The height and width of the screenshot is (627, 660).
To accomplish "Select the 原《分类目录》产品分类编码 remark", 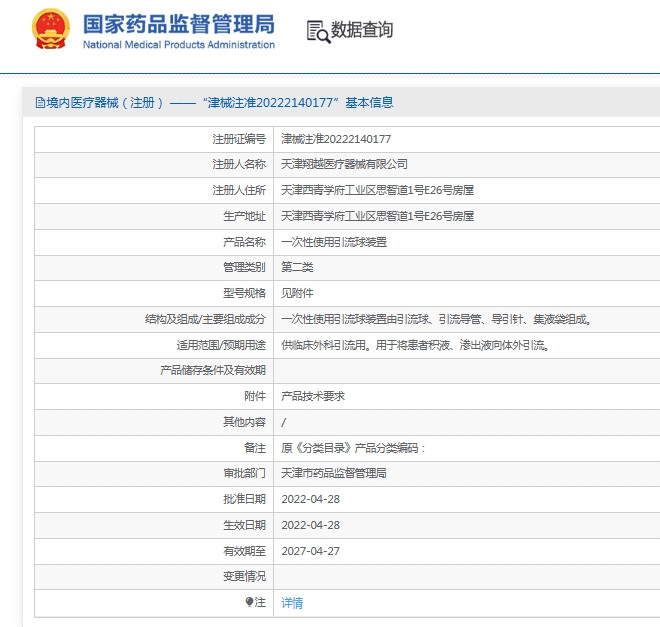I will (353, 448).
